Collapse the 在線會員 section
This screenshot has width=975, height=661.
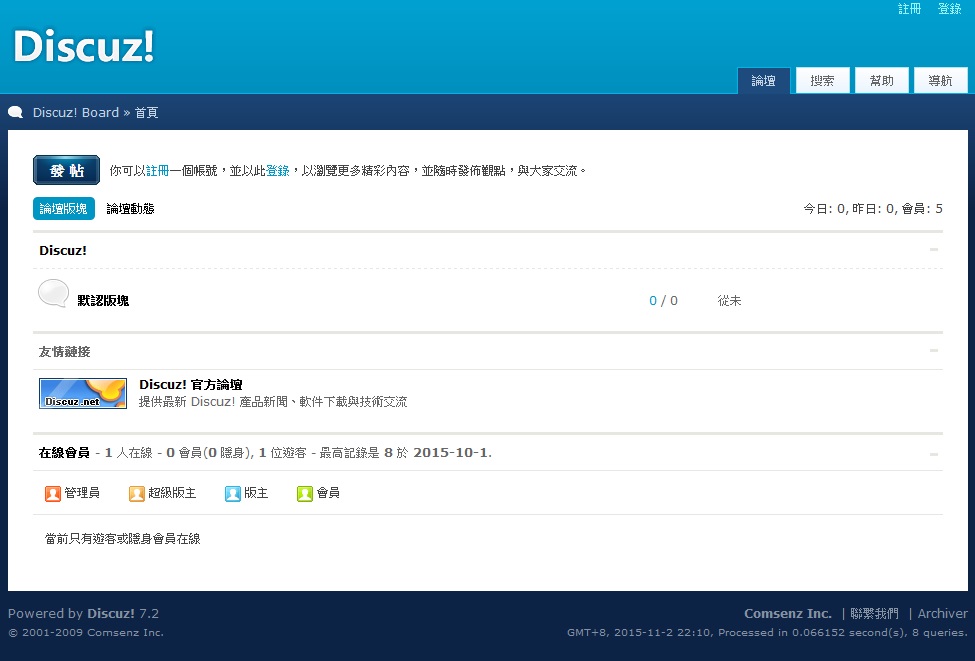[933, 455]
